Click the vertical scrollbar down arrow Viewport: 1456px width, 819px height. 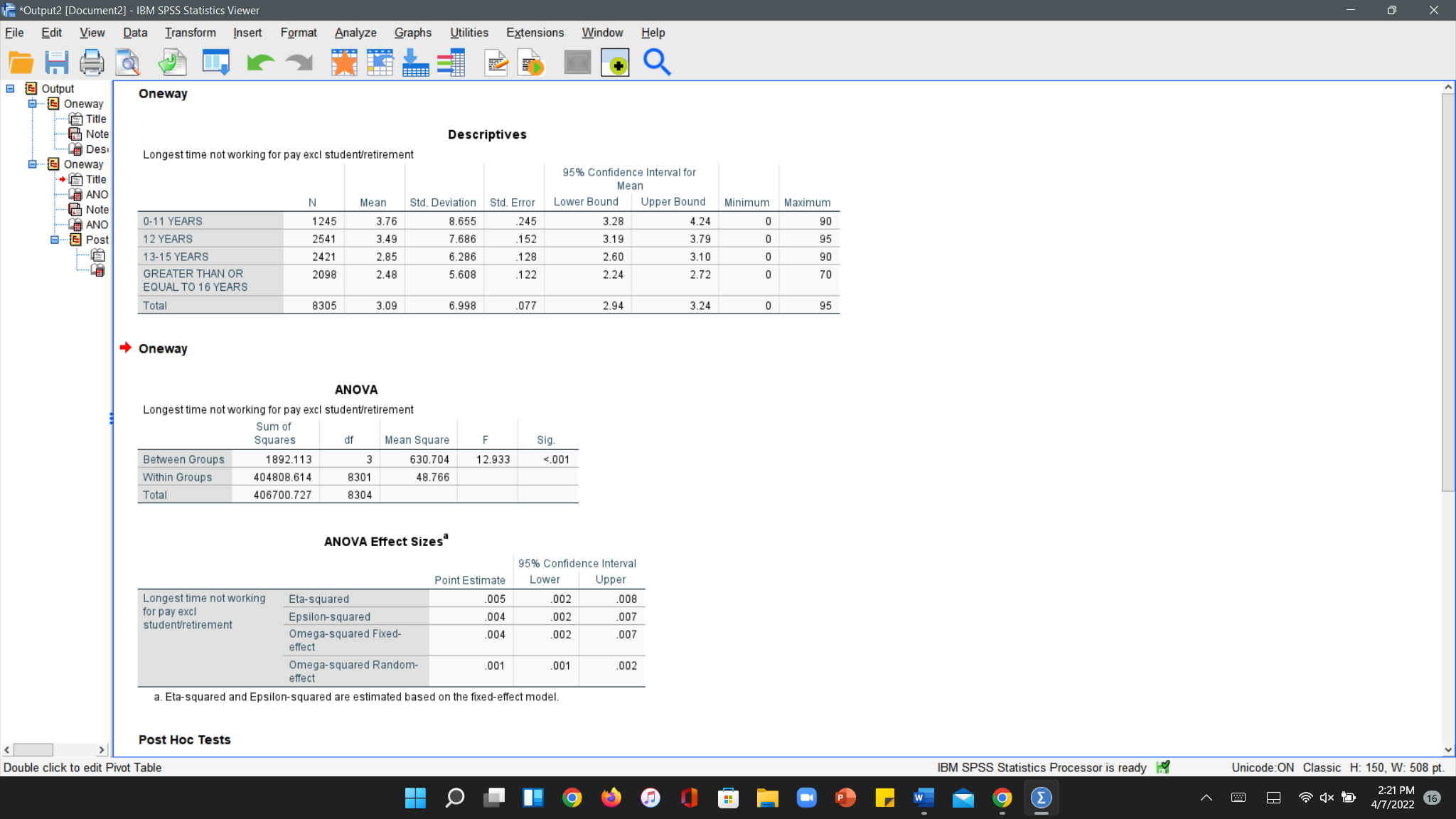click(x=1448, y=749)
